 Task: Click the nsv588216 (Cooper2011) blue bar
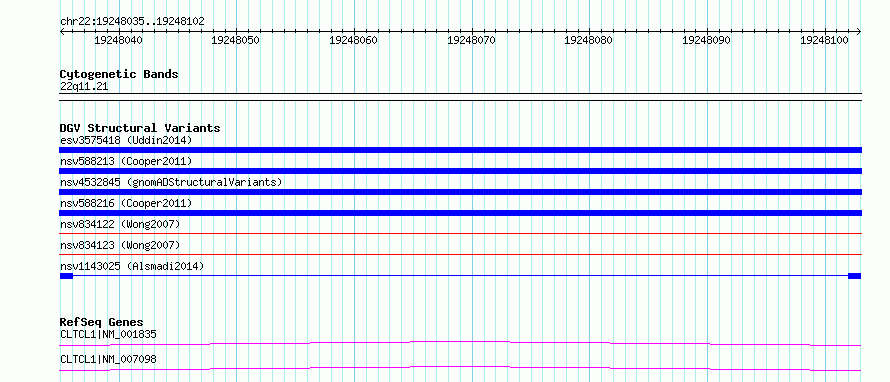pyautogui.click(x=460, y=213)
